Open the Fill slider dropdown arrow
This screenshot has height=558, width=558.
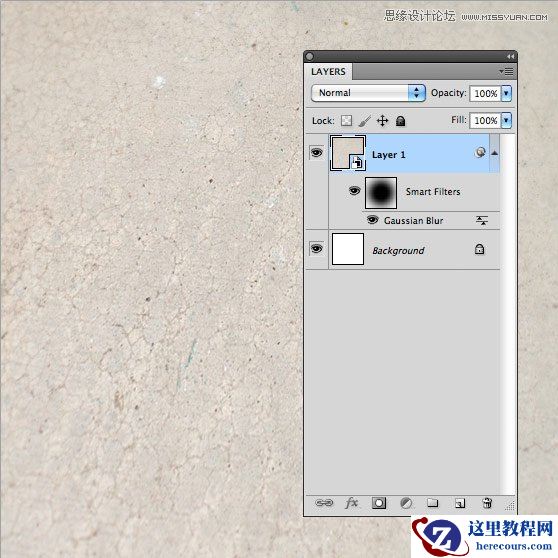[x=506, y=120]
